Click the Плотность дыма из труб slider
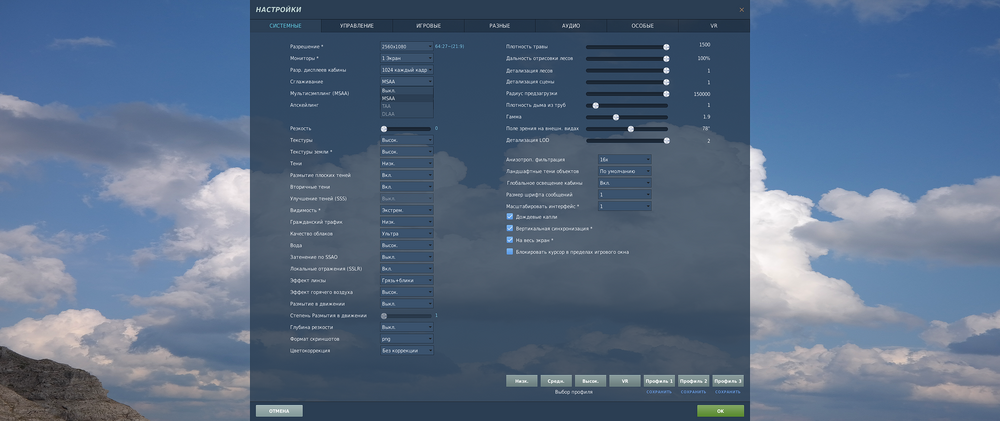The image size is (1000, 421). pos(628,105)
